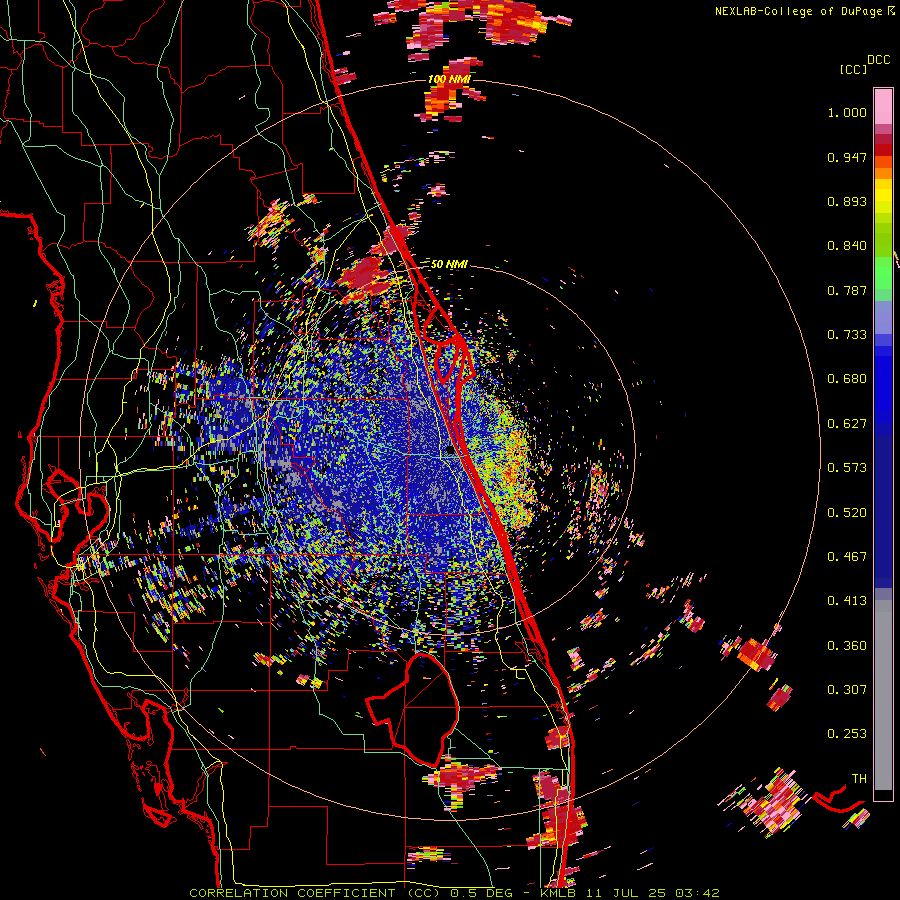Click the 0.5 DEG elevation text
Viewport: 900px width, 900px height.
click(x=481, y=893)
